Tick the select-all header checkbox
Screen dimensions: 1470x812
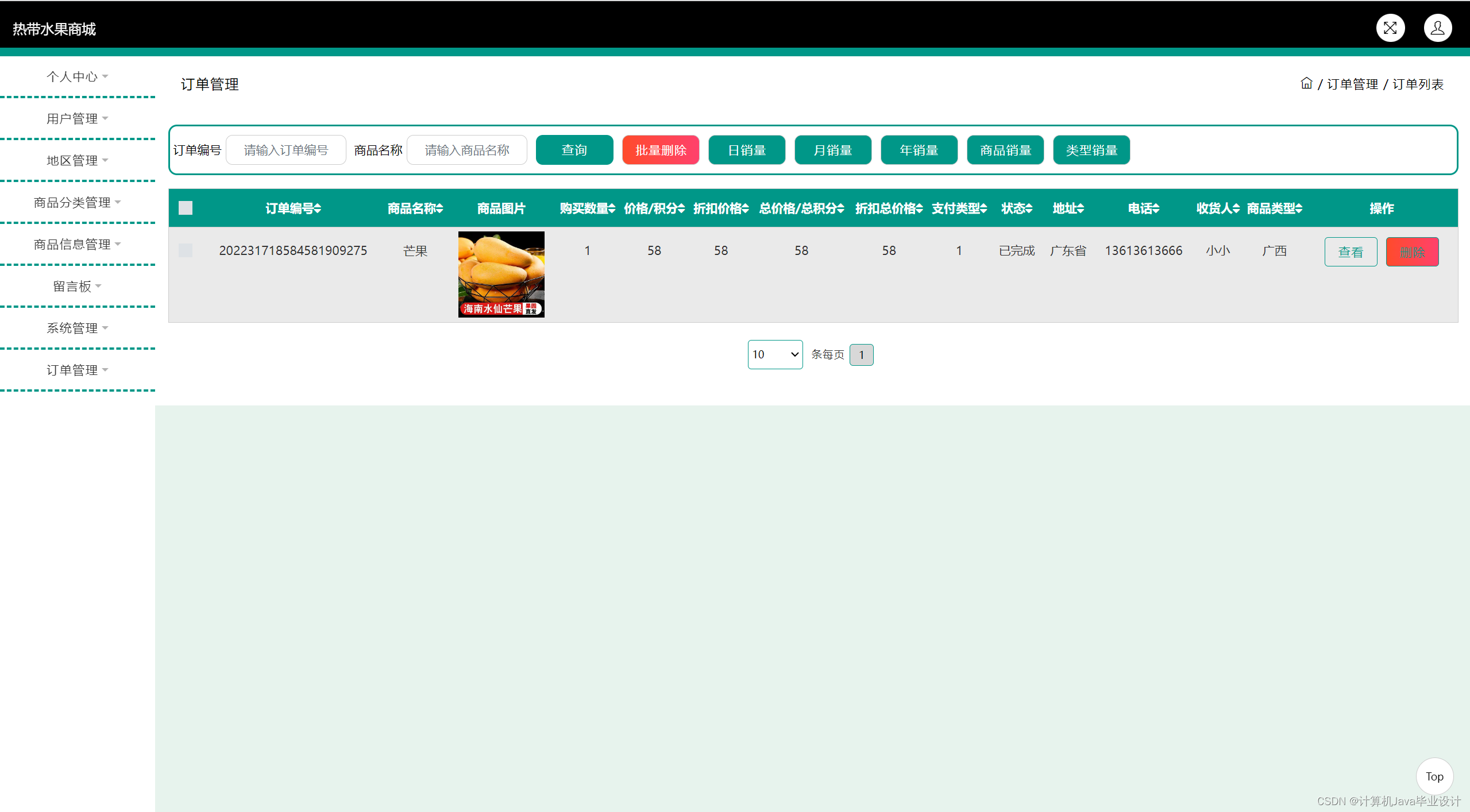pos(186,208)
